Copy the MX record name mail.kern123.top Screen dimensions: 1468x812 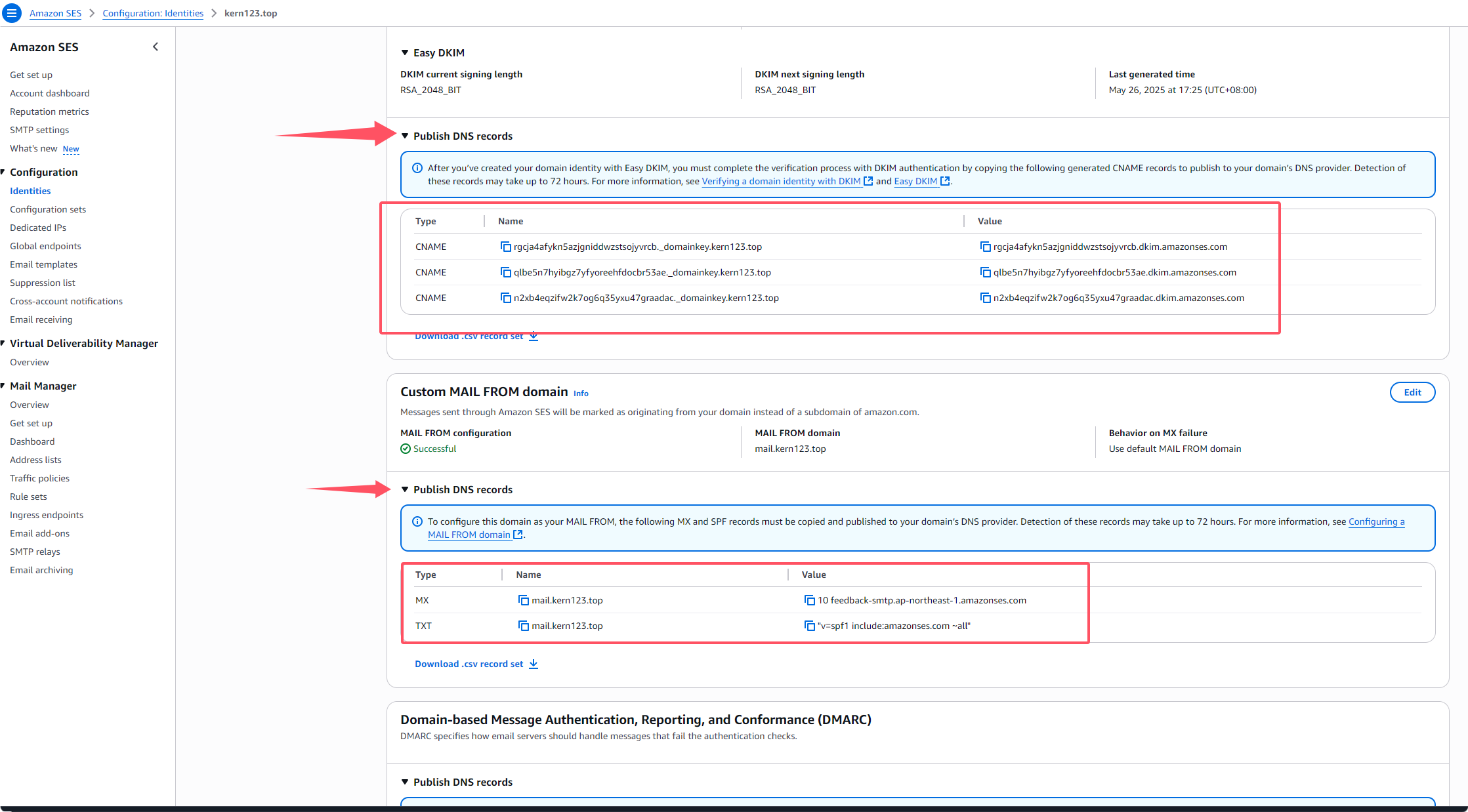(523, 600)
